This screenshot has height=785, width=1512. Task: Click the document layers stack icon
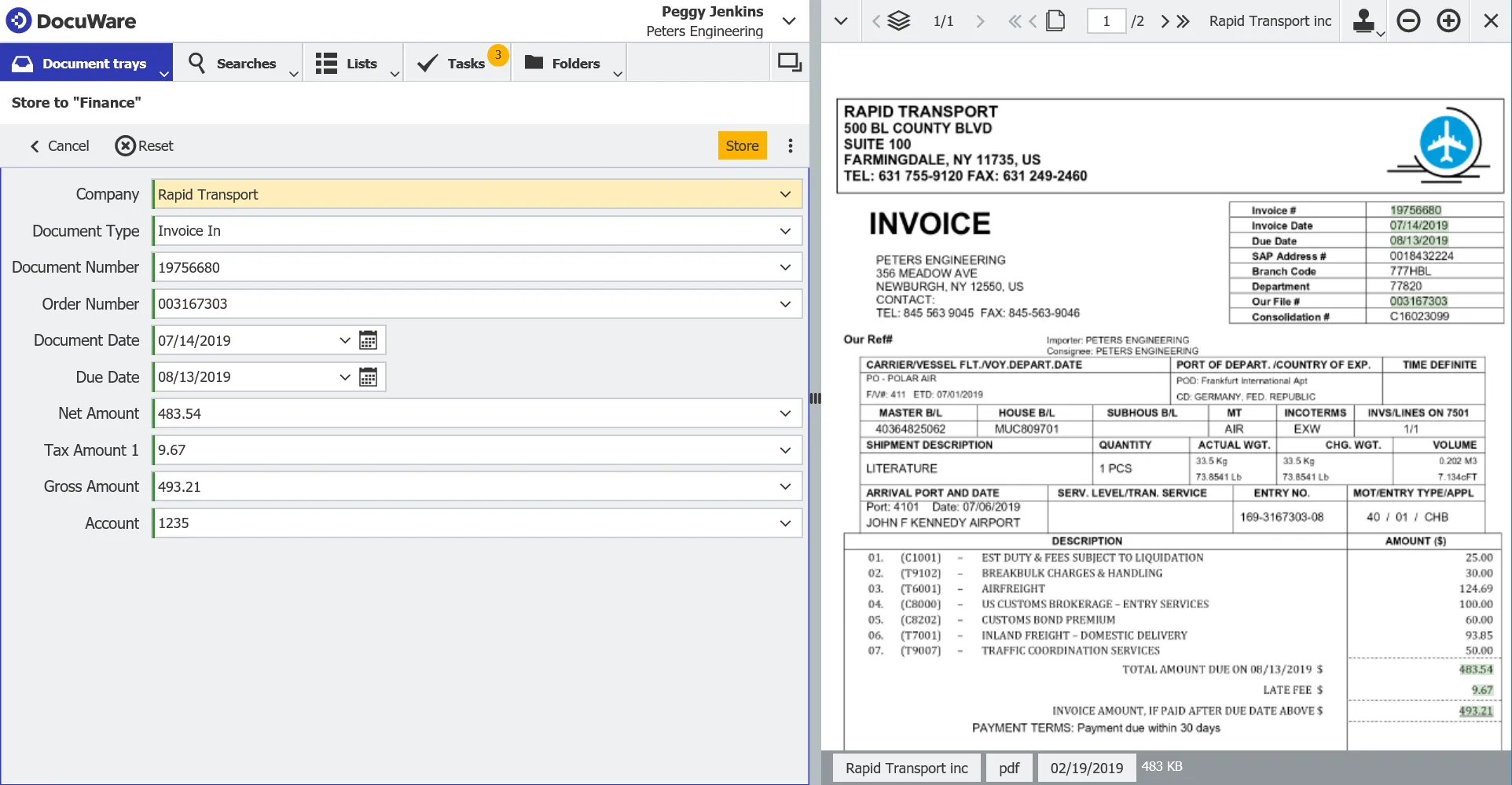click(898, 20)
